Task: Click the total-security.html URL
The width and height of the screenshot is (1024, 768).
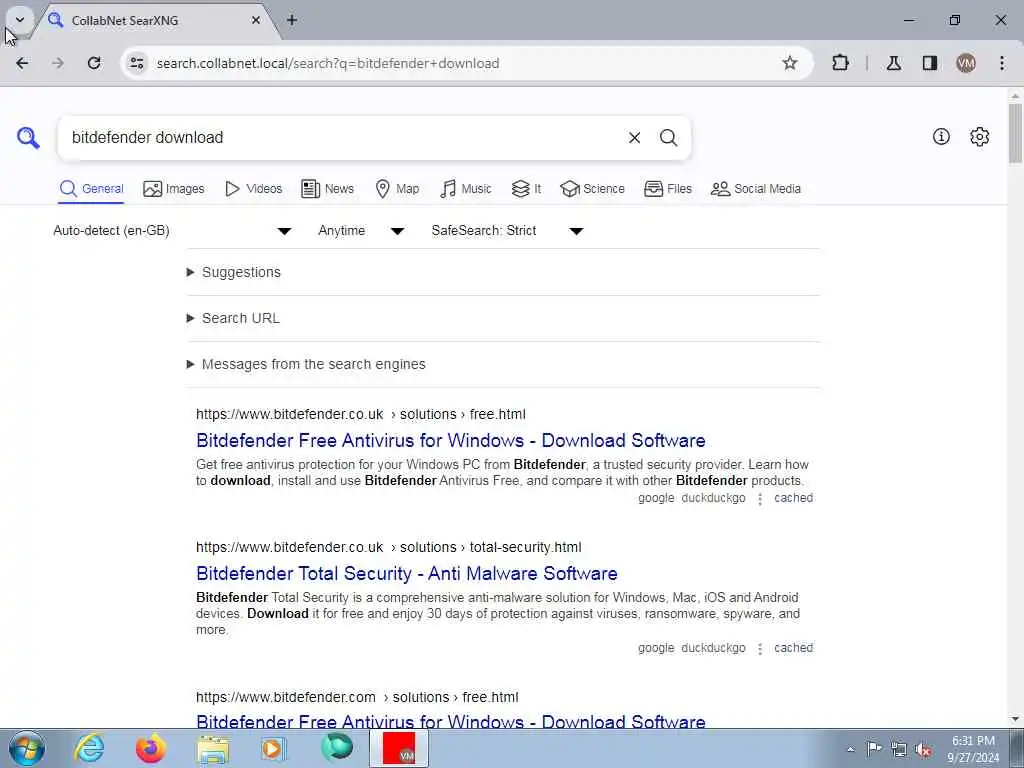Action: pyautogui.click(x=389, y=547)
